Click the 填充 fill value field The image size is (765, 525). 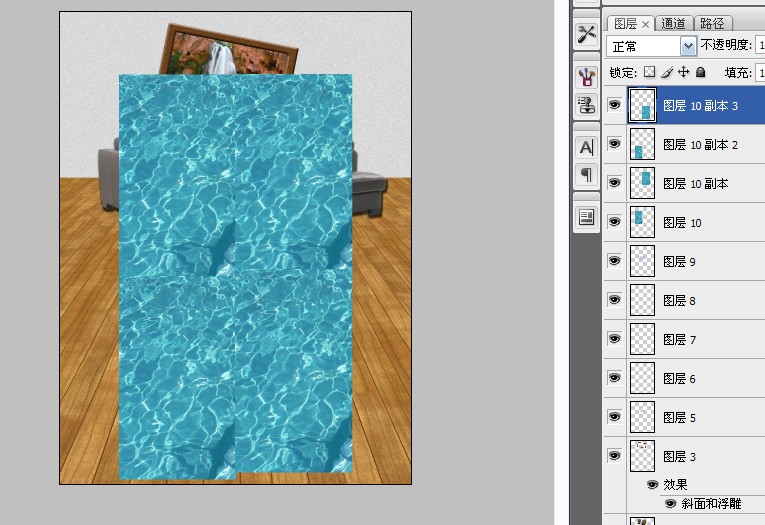point(760,73)
